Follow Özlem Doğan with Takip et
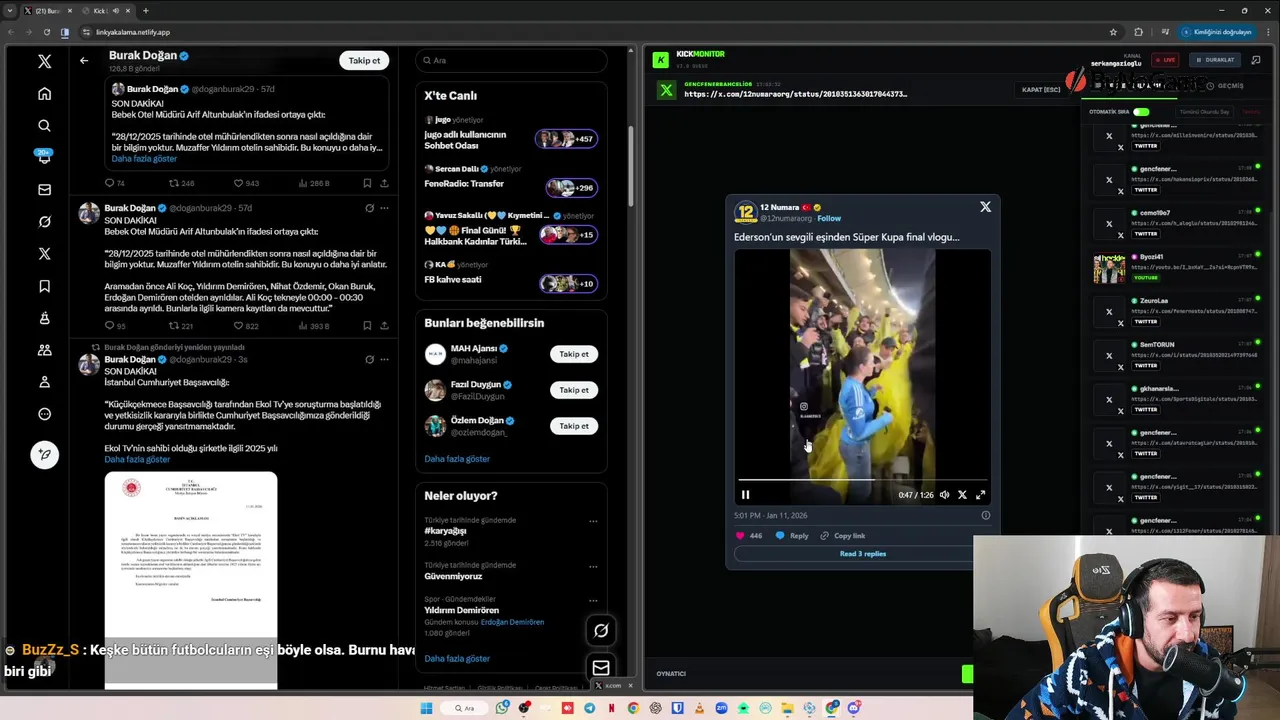Screen dimensions: 1280x720 click(574, 426)
